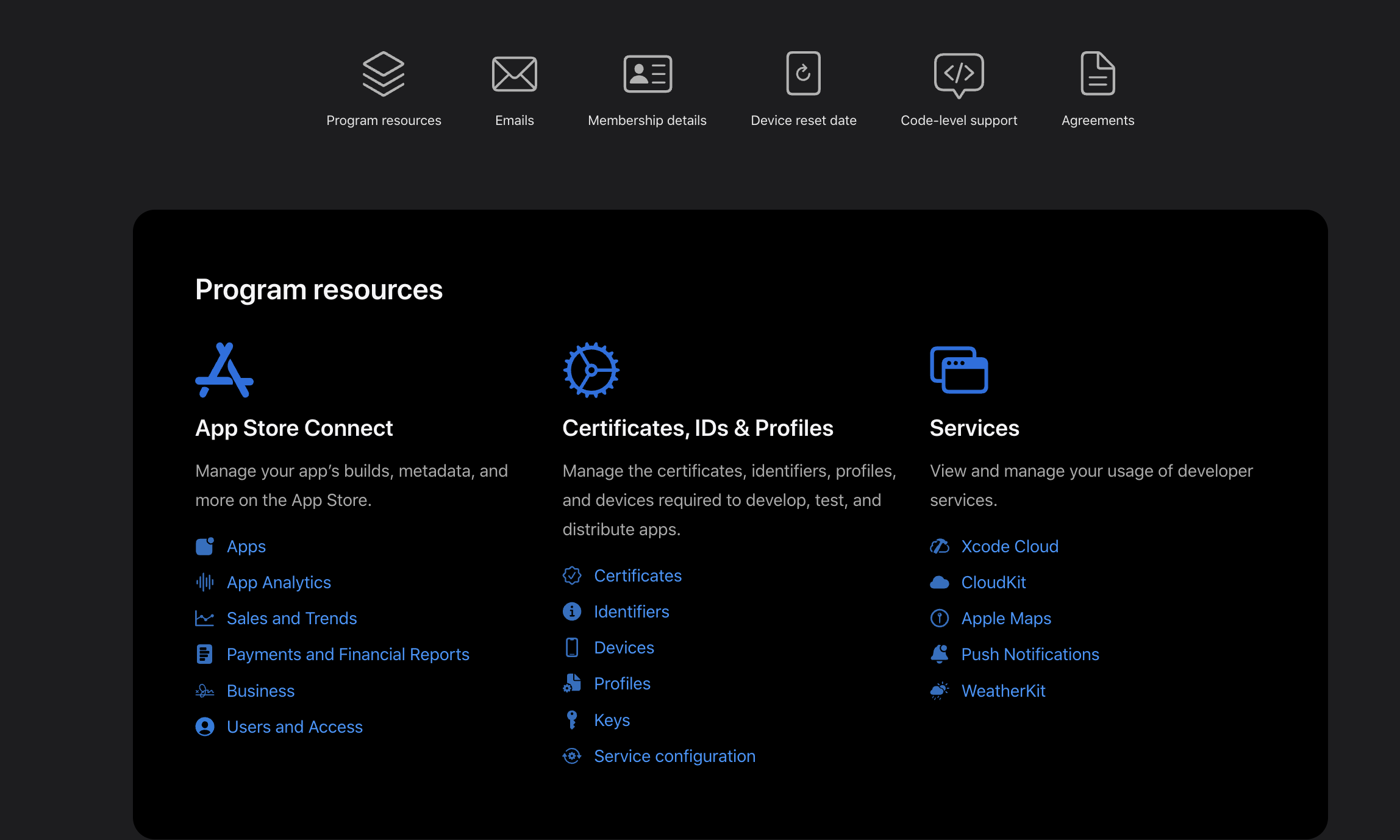The image size is (1400, 840).
Task: Select the Code-level support nav label
Action: pos(959,121)
